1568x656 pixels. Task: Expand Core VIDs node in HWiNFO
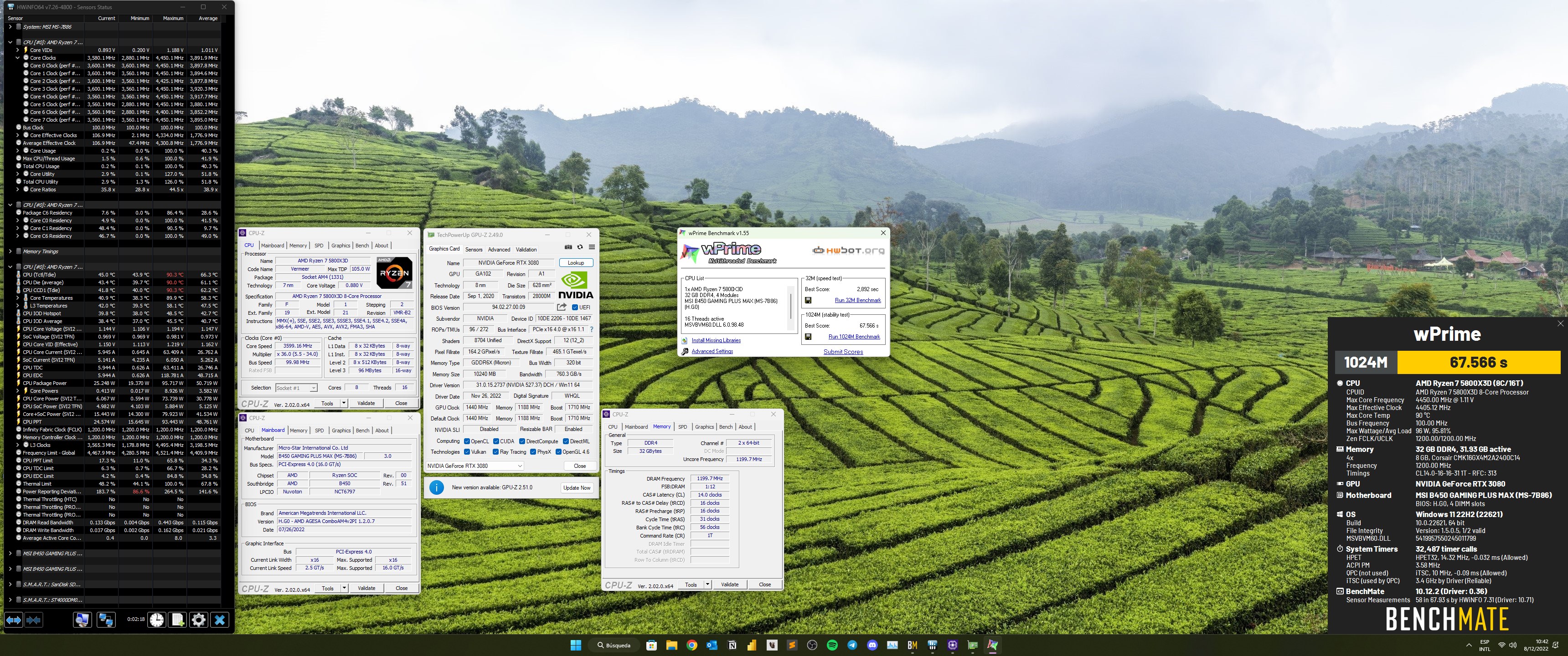18,50
